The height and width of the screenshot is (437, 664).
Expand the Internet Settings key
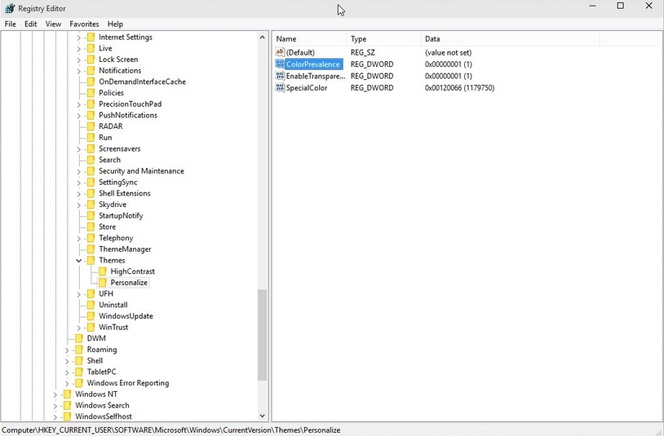(79, 38)
